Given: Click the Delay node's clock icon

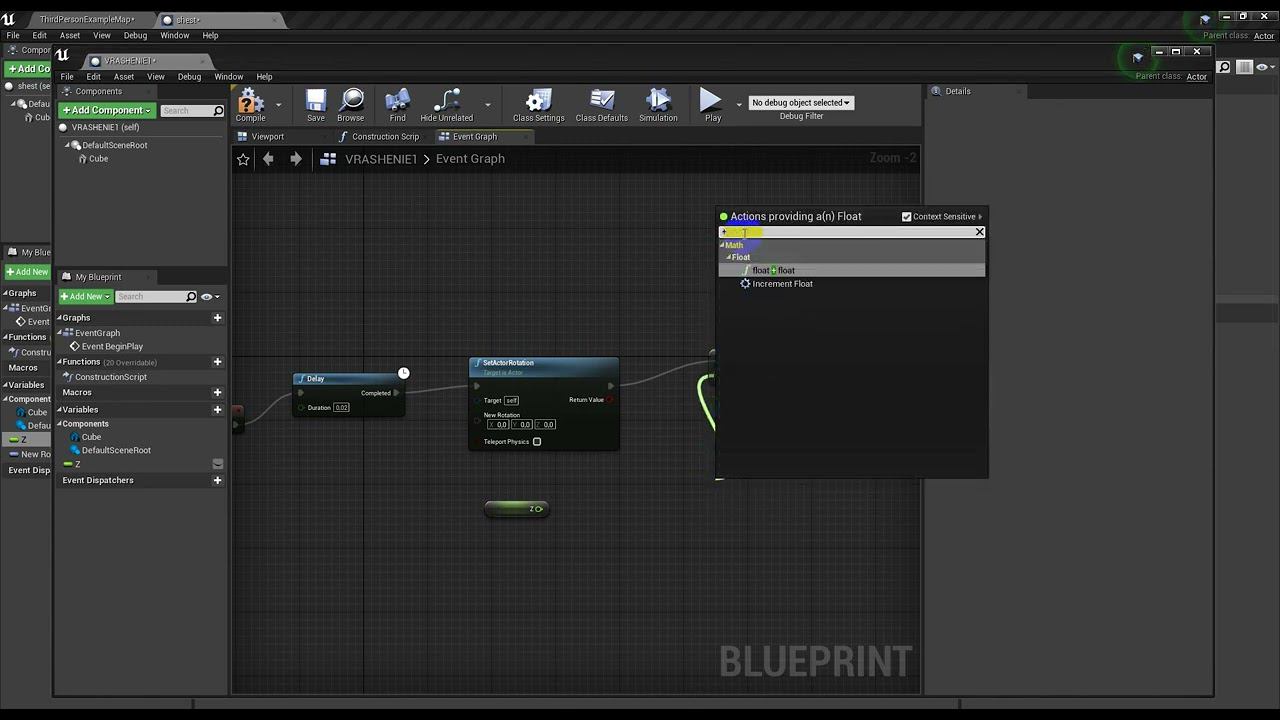Looking at the screenshot, I should (403, 373).
